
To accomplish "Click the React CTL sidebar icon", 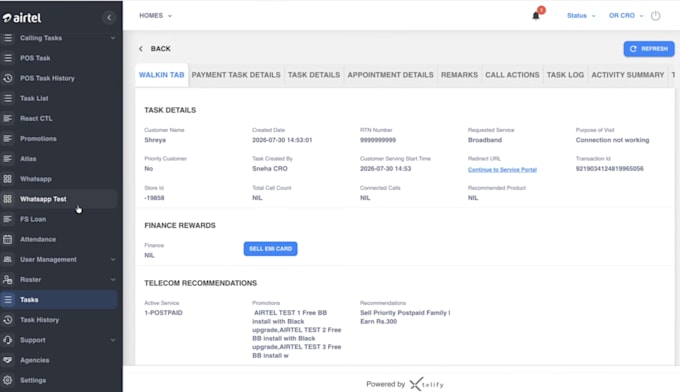I will pos(8,118).
